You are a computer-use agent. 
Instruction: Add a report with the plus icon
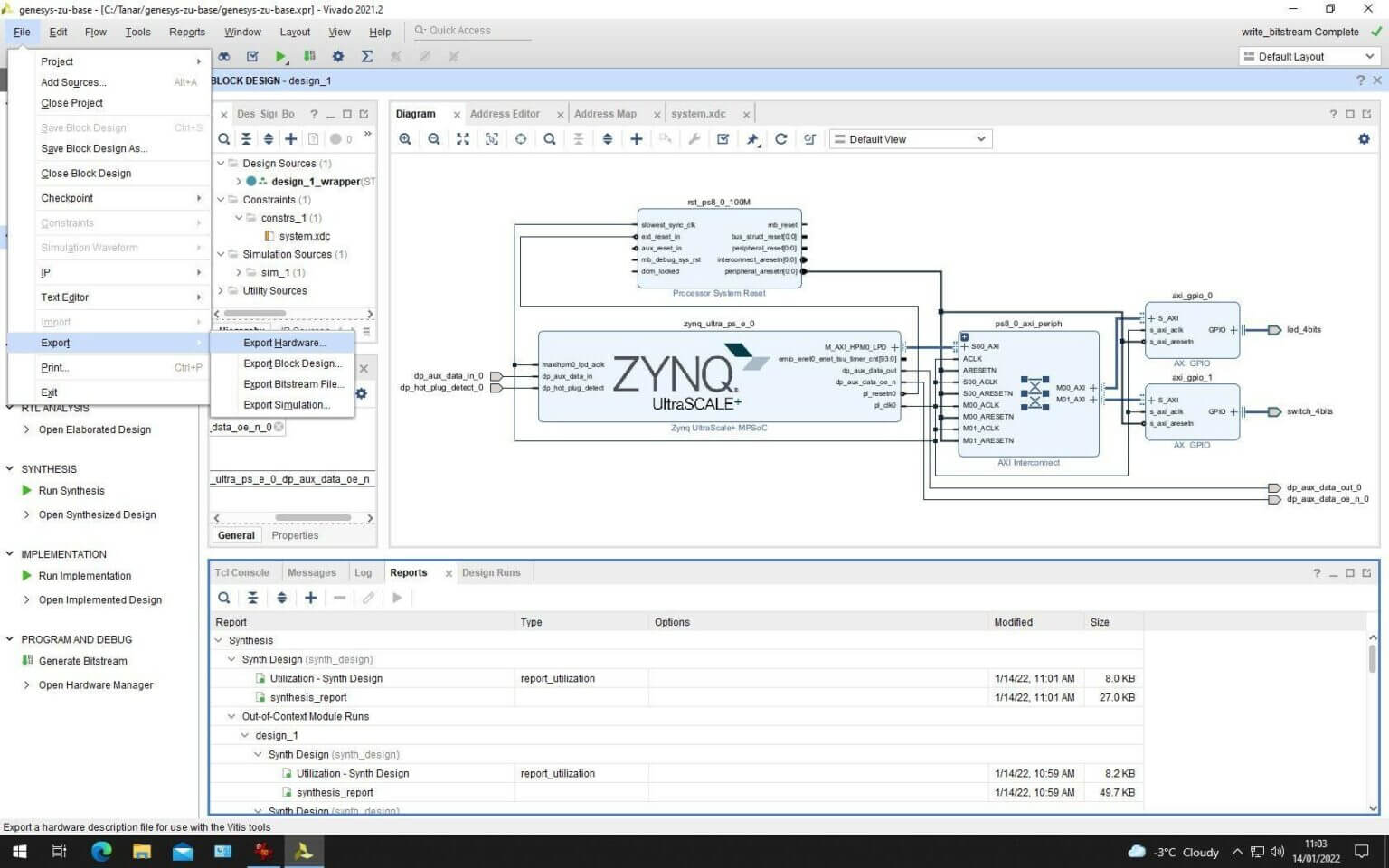pyautogui.click(x=310, y=598)
